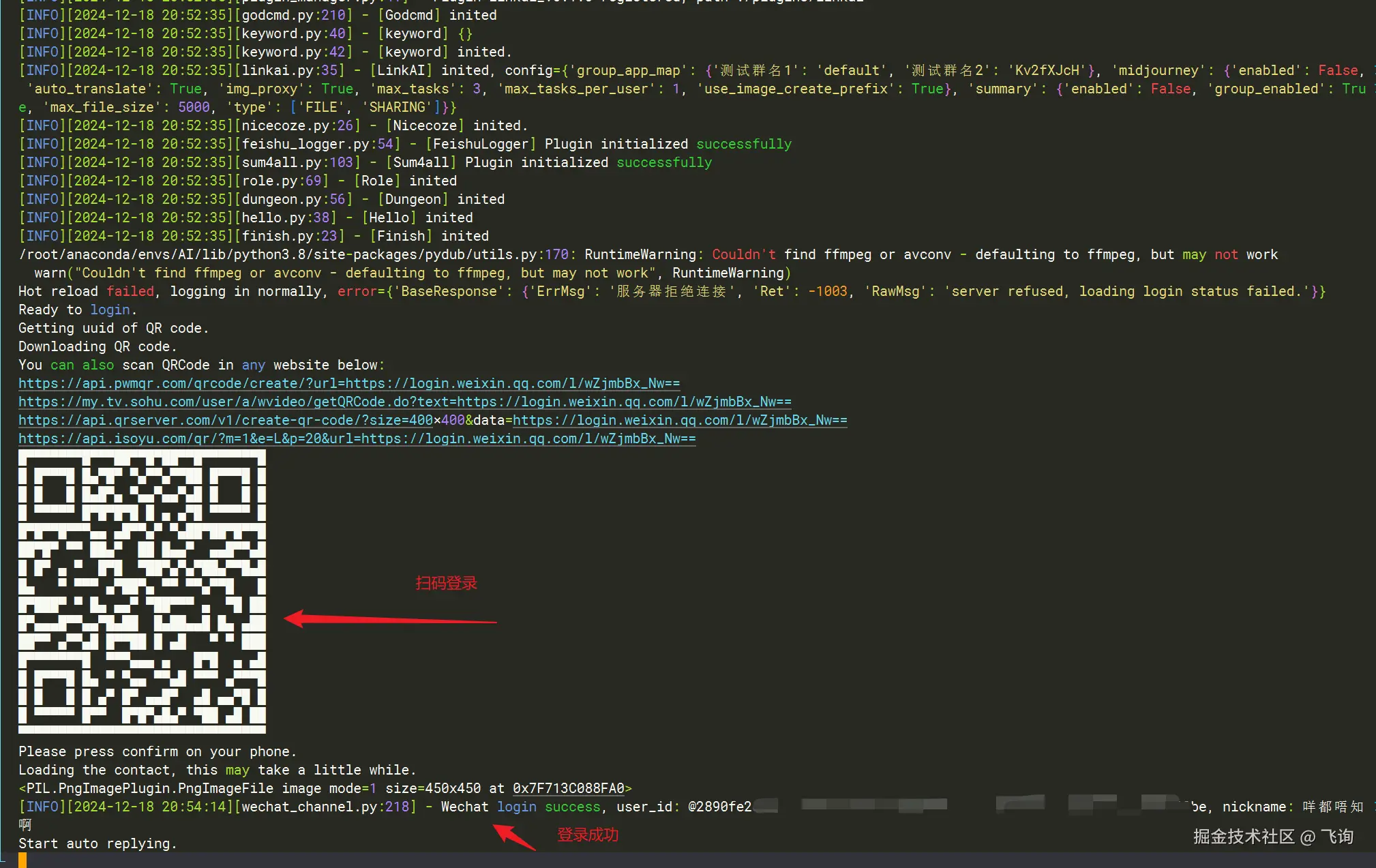Click the orange terminal cursor block
Viewport: 1376px width, 868px height.
point(23,860)
